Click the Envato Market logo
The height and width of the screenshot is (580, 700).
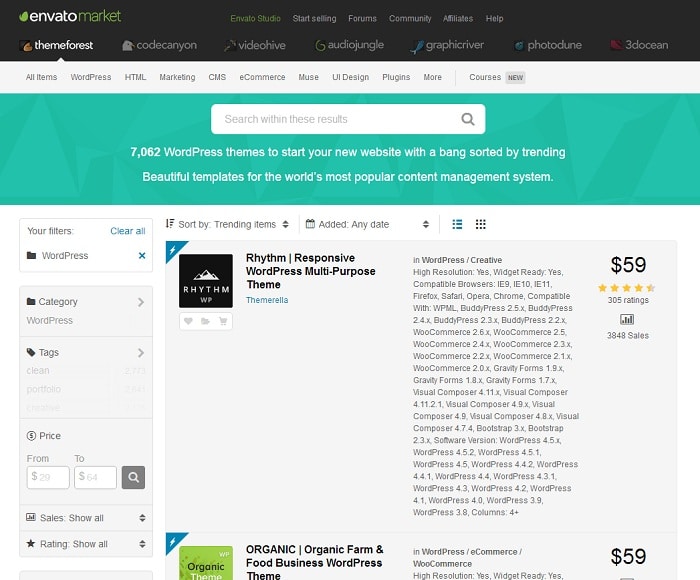(x=70, y=17)
